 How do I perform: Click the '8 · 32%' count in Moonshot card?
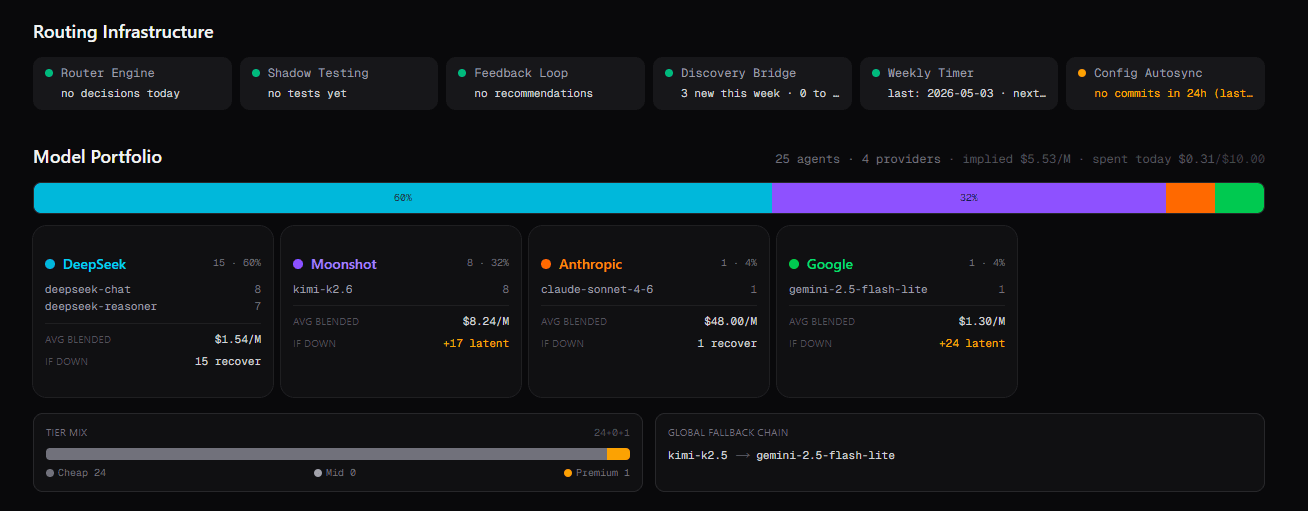(488, 263)
